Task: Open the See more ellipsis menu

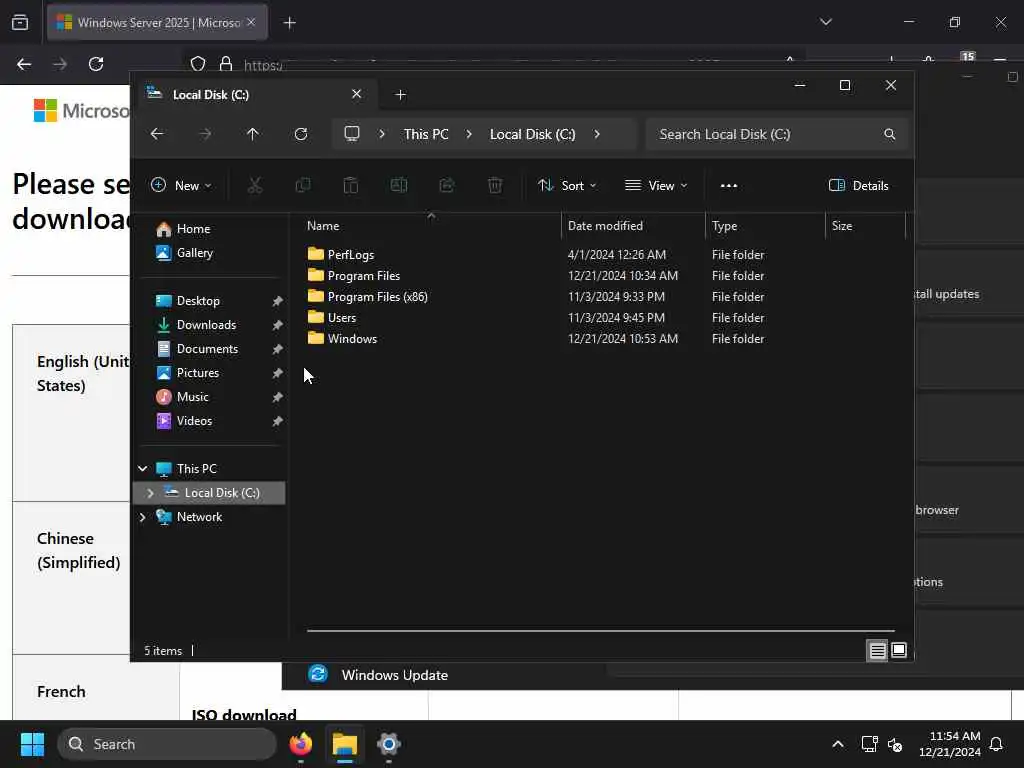Action: pyautogui.click(x=729, y=185)
